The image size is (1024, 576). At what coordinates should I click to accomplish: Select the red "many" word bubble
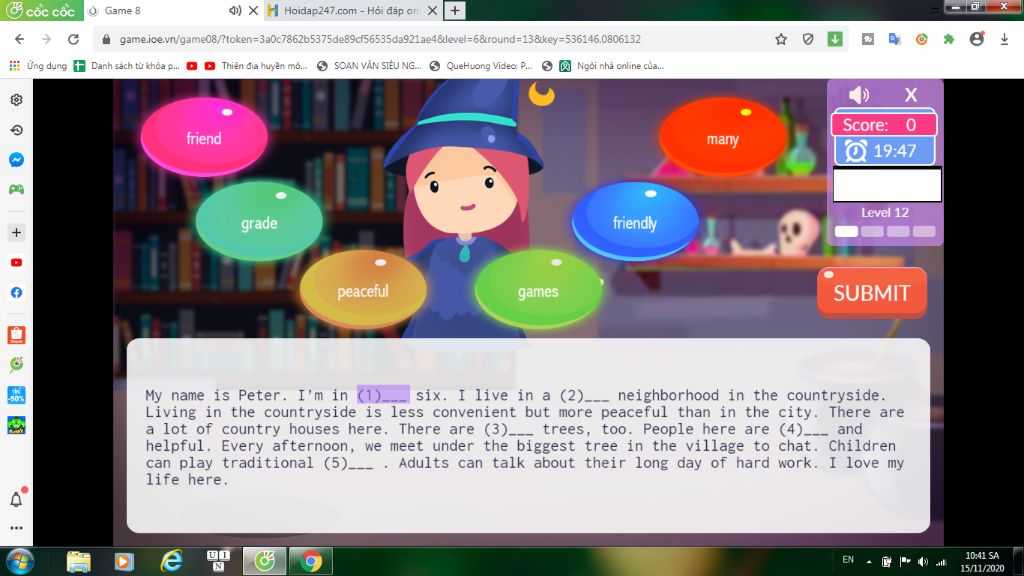click(722, 138)
